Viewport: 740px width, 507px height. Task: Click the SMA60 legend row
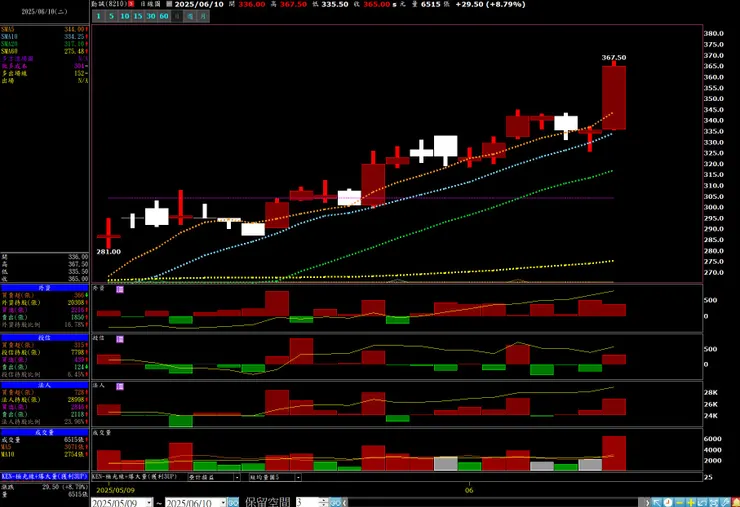[x=44, y=51]
